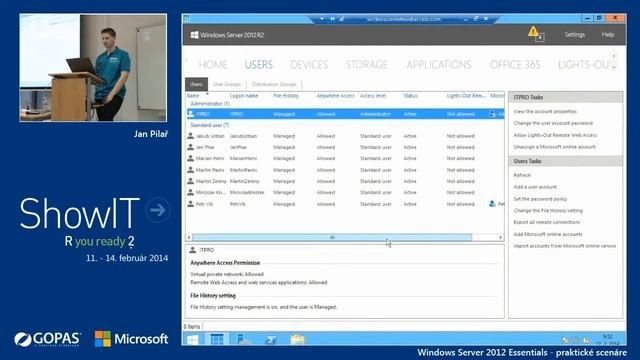Image resolution: width=640 pixels, height=360 pixels.
Task: Sort by Access level column header
Action: tap(373, 96)
